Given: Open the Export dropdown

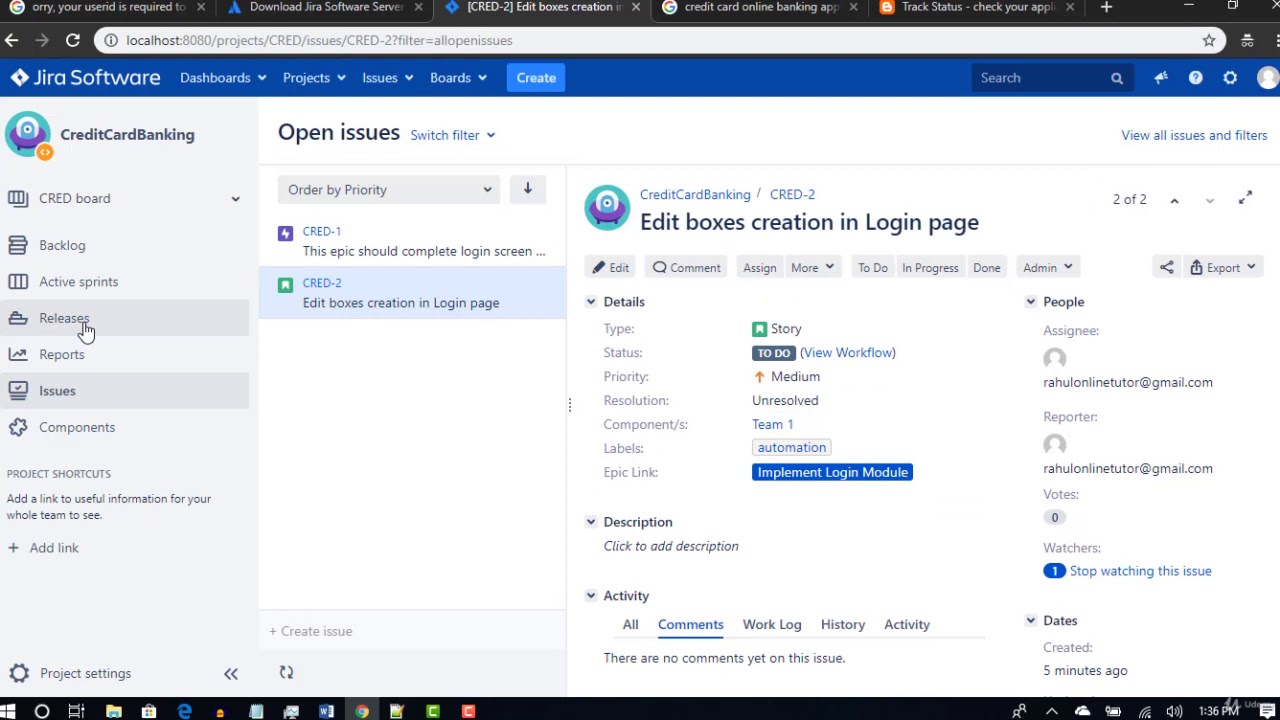Looking at the screenshot, I should (1222, 268).
